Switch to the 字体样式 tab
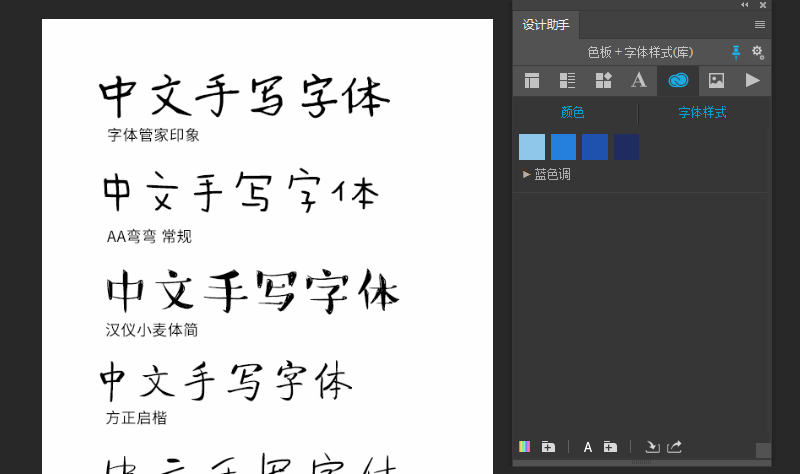This screenshot has height=474, width=800. [x=702, y=112]
